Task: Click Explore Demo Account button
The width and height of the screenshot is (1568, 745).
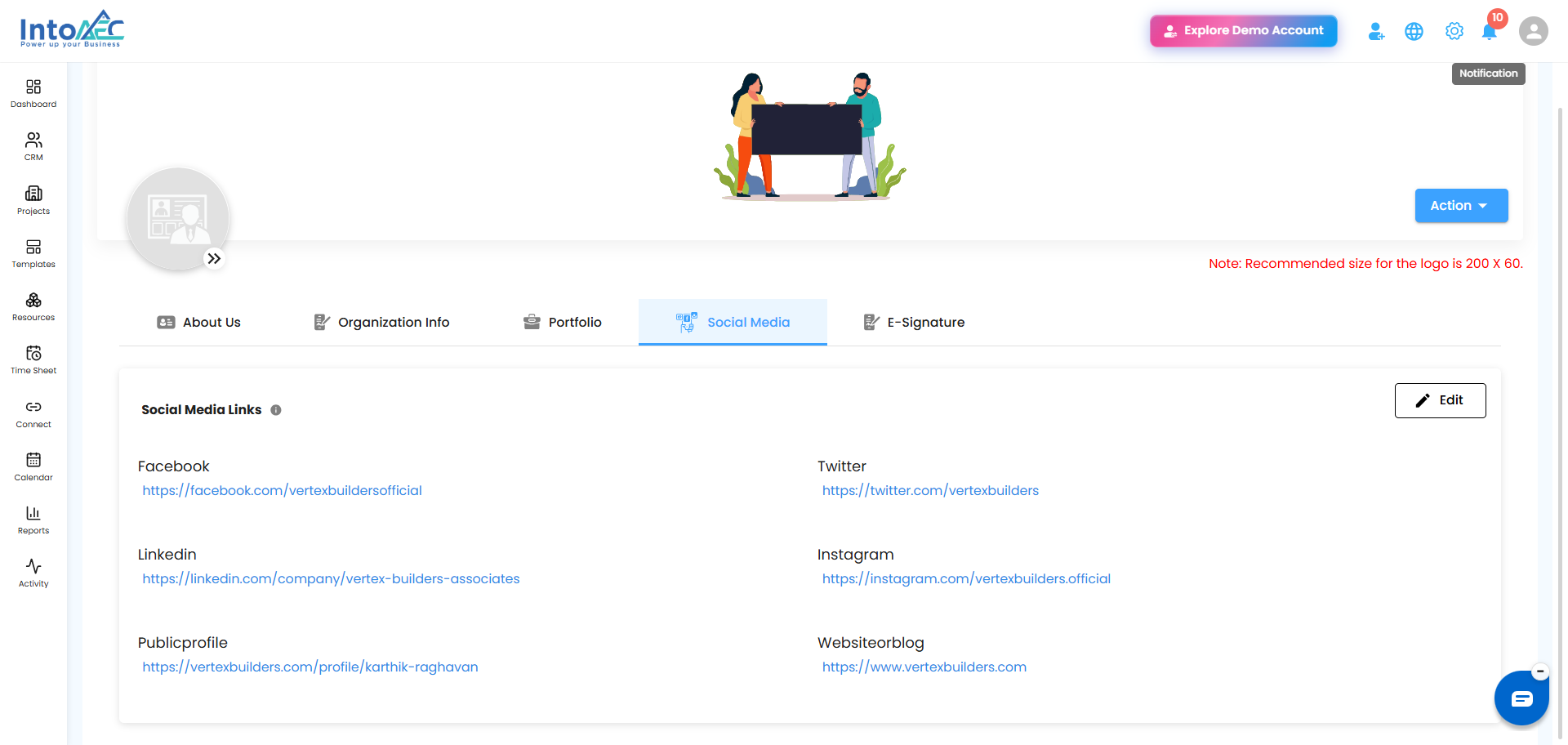Action: (1243, 31)
